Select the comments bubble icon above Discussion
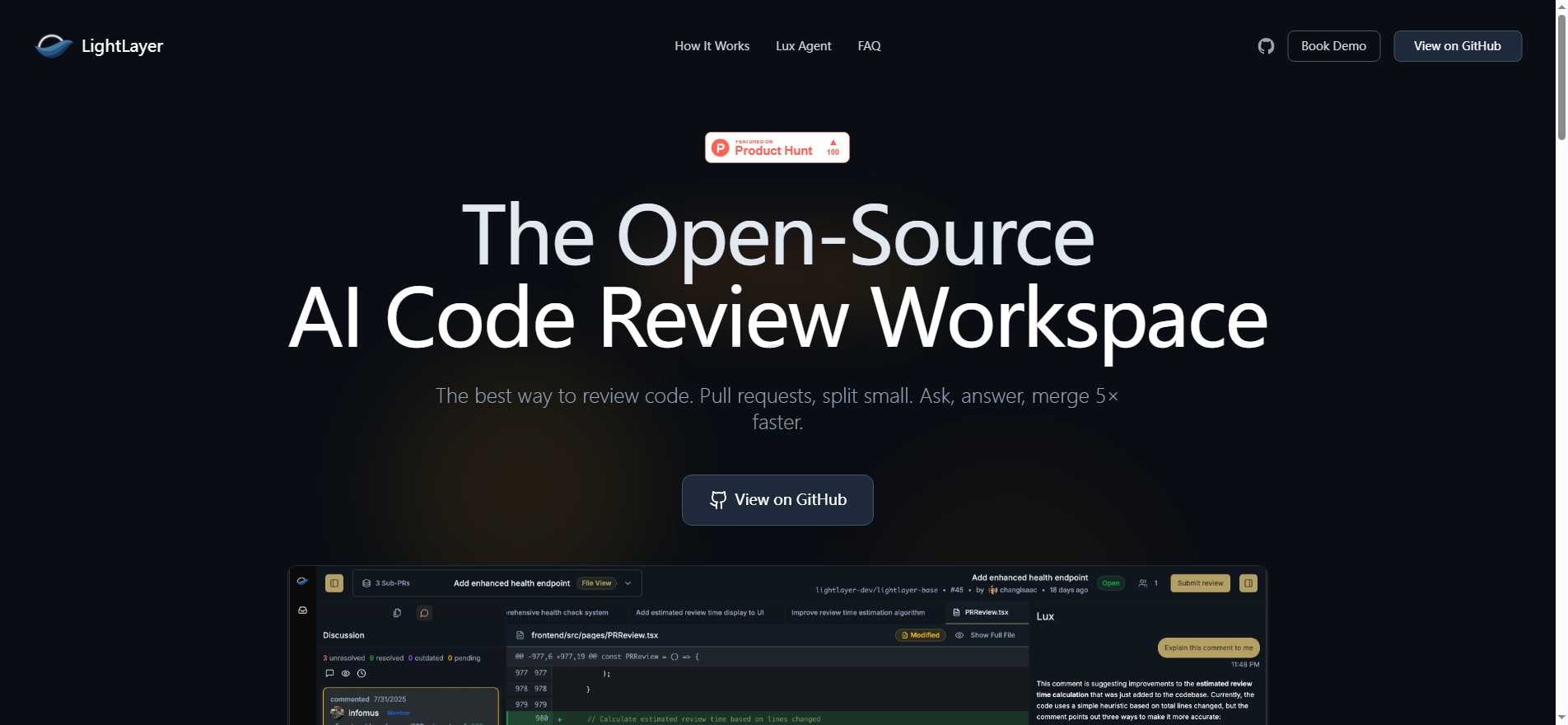The width and height of the screenshot is (1568, 725). pos(424,613)
